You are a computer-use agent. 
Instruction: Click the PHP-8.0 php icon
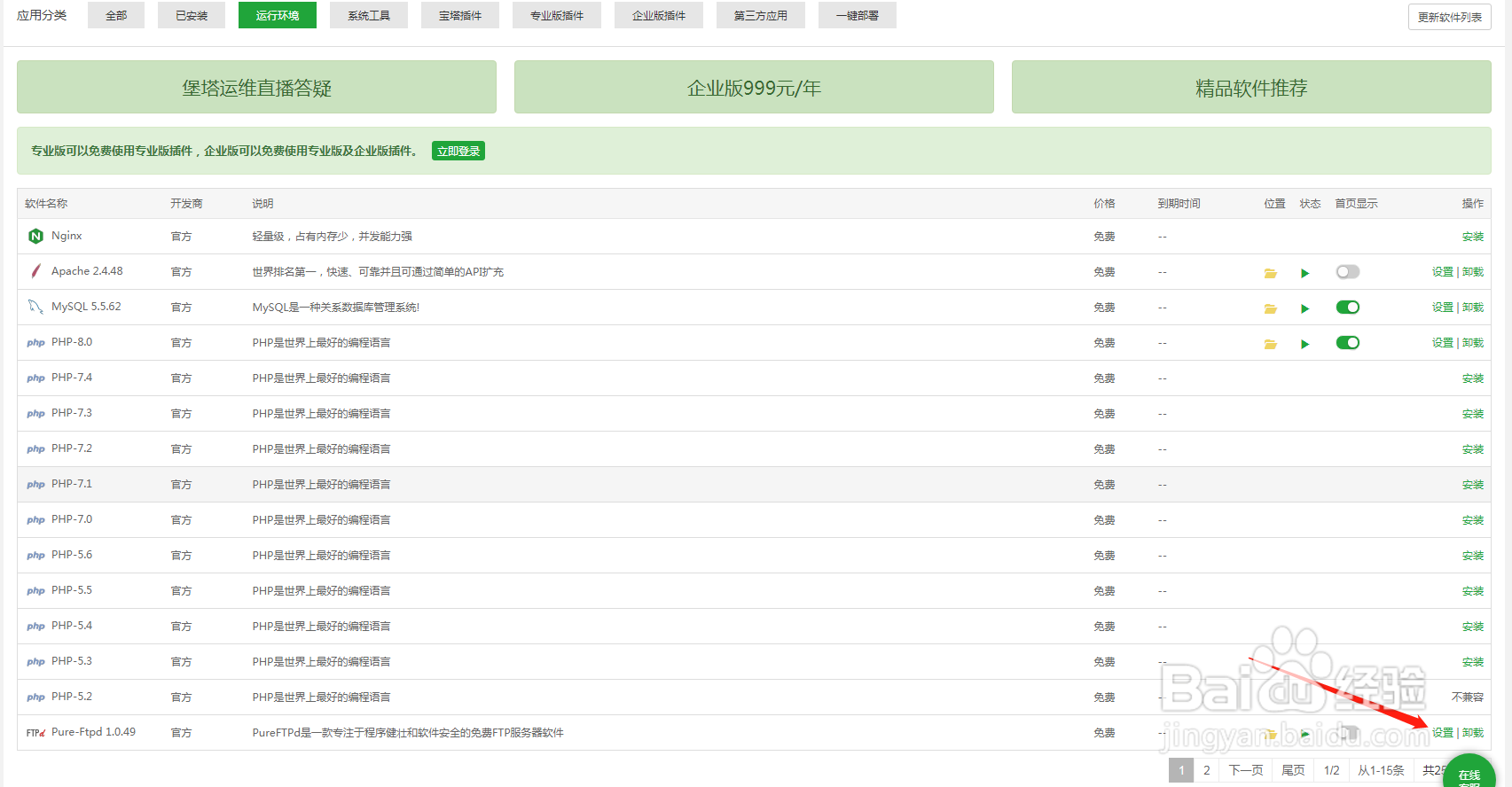pos(35,343)
